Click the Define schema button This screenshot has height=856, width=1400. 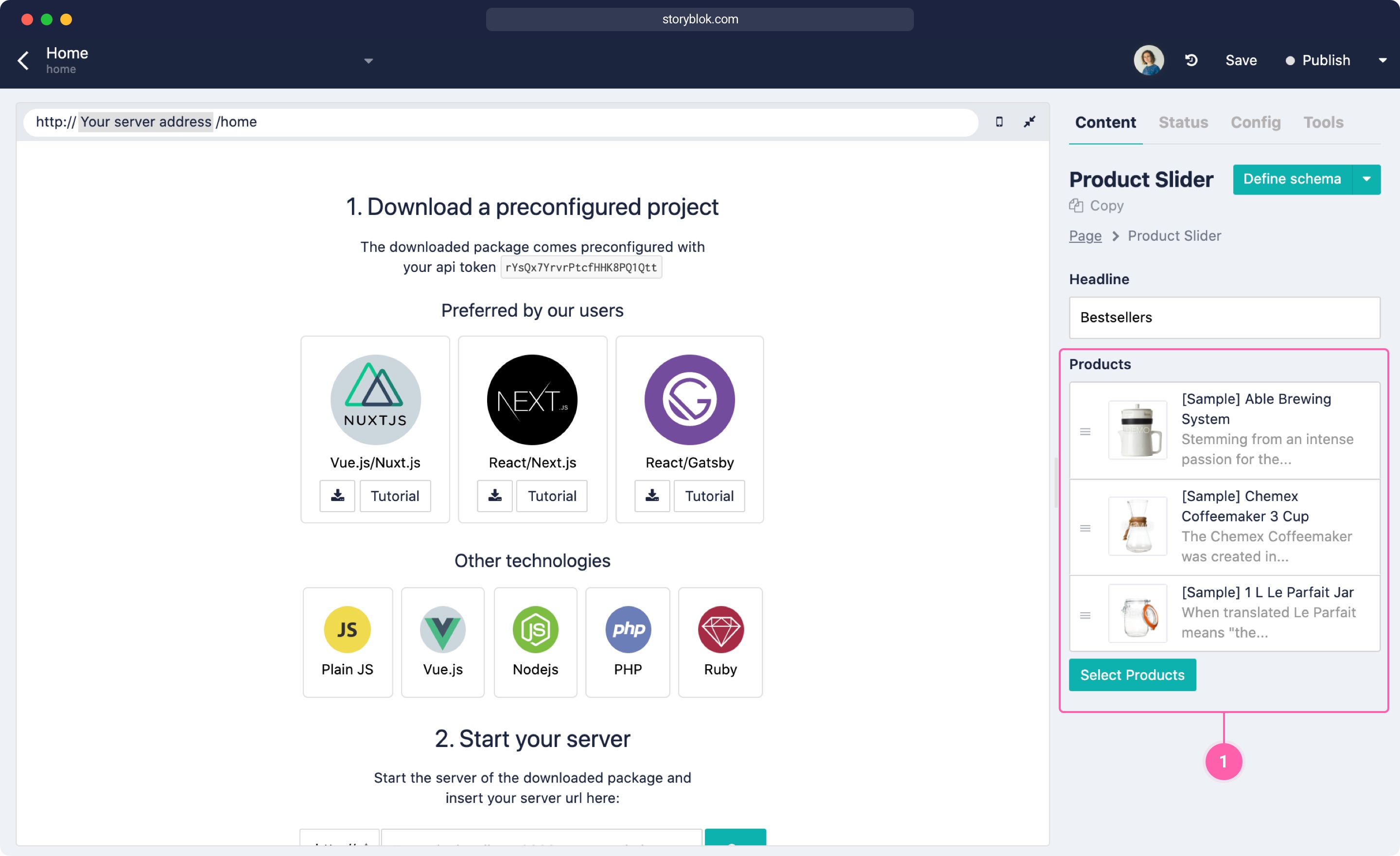(x=1292, y=179)
